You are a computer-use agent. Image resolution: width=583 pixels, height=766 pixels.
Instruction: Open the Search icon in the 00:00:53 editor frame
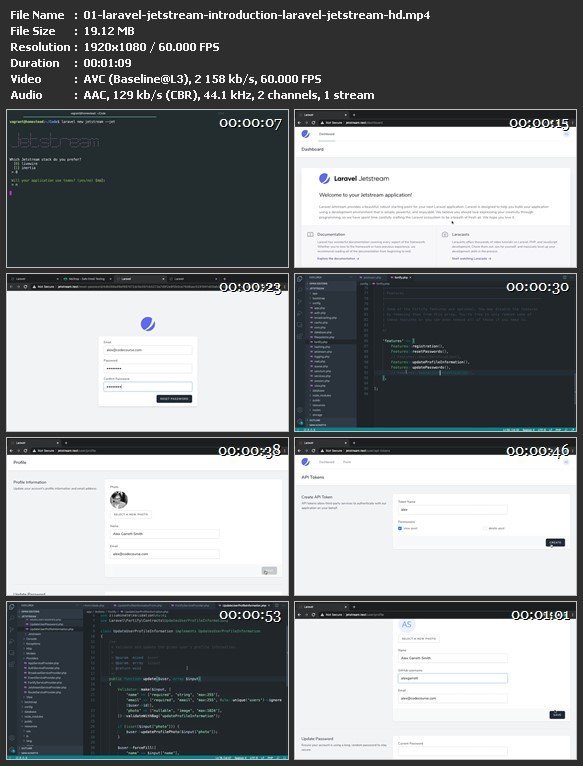[x=11, y=617]
